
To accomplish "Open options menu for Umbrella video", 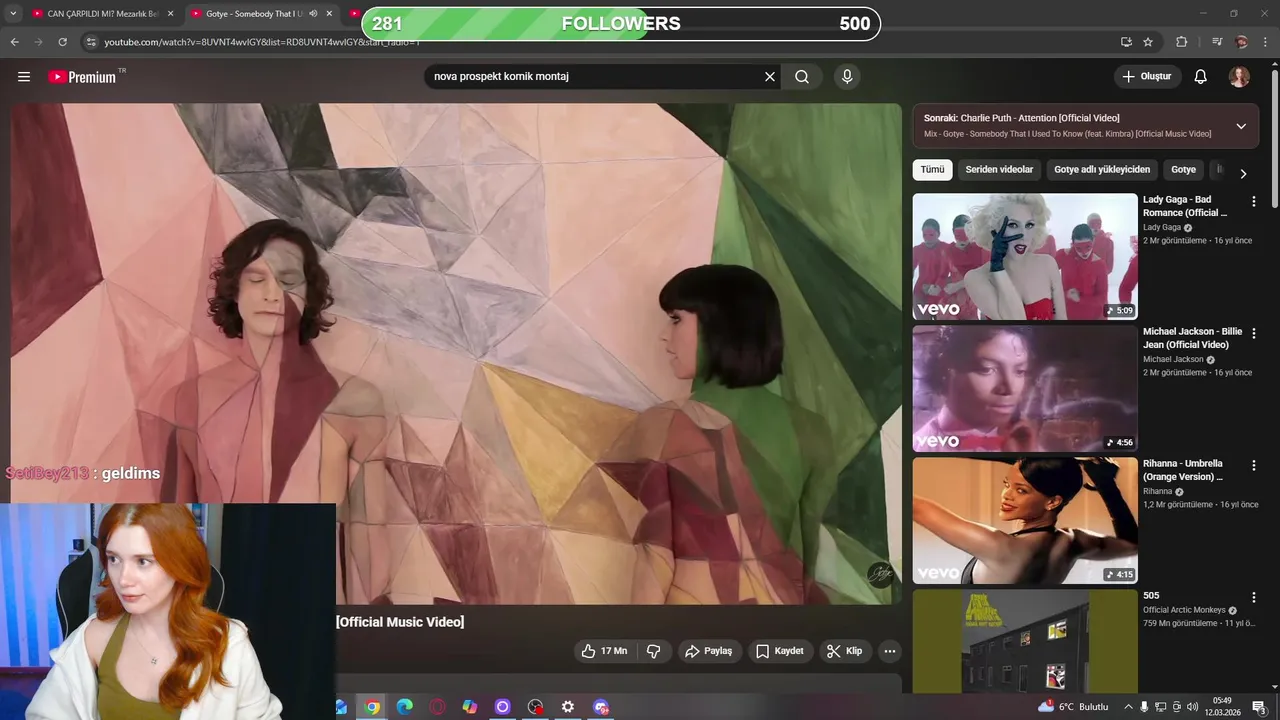I will 1253,465.
